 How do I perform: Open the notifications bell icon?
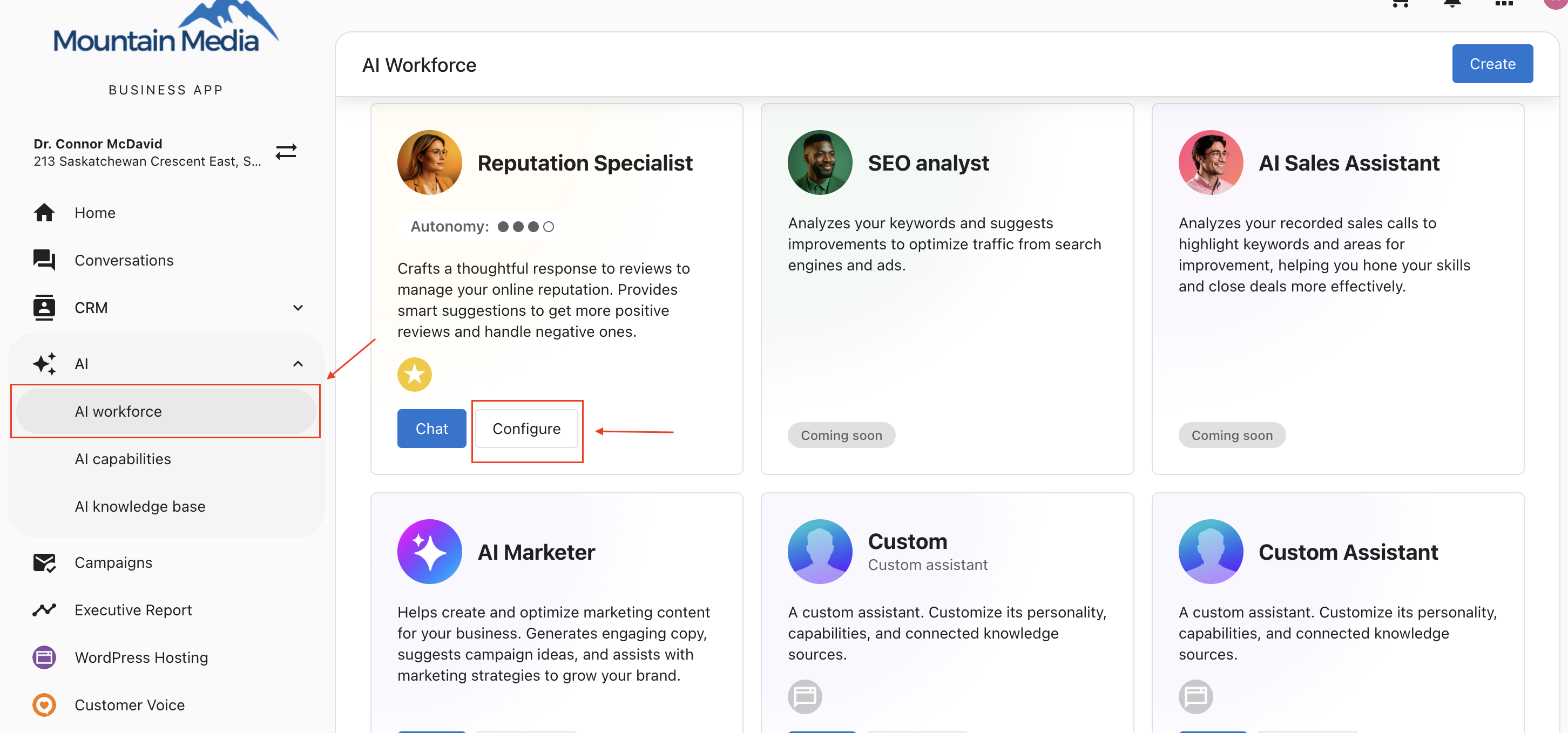point(1453,4)
